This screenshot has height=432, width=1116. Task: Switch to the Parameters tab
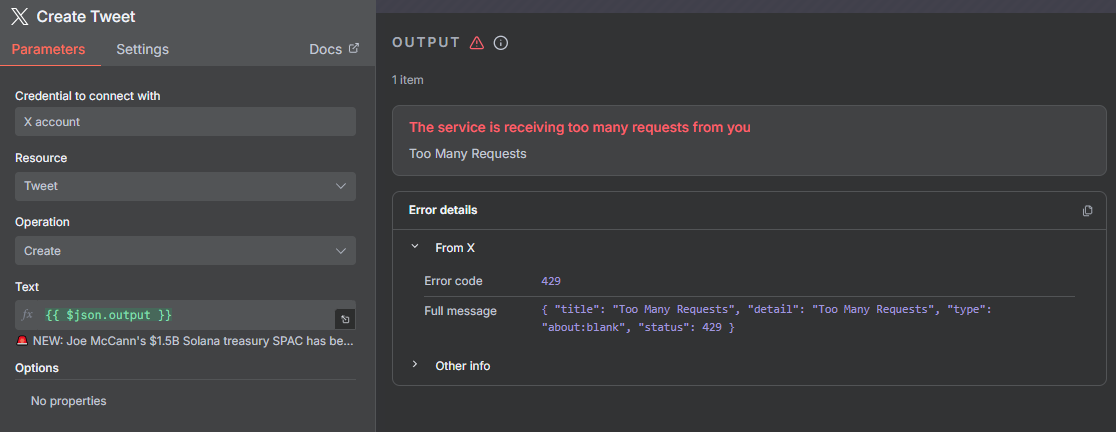(48, 50)
